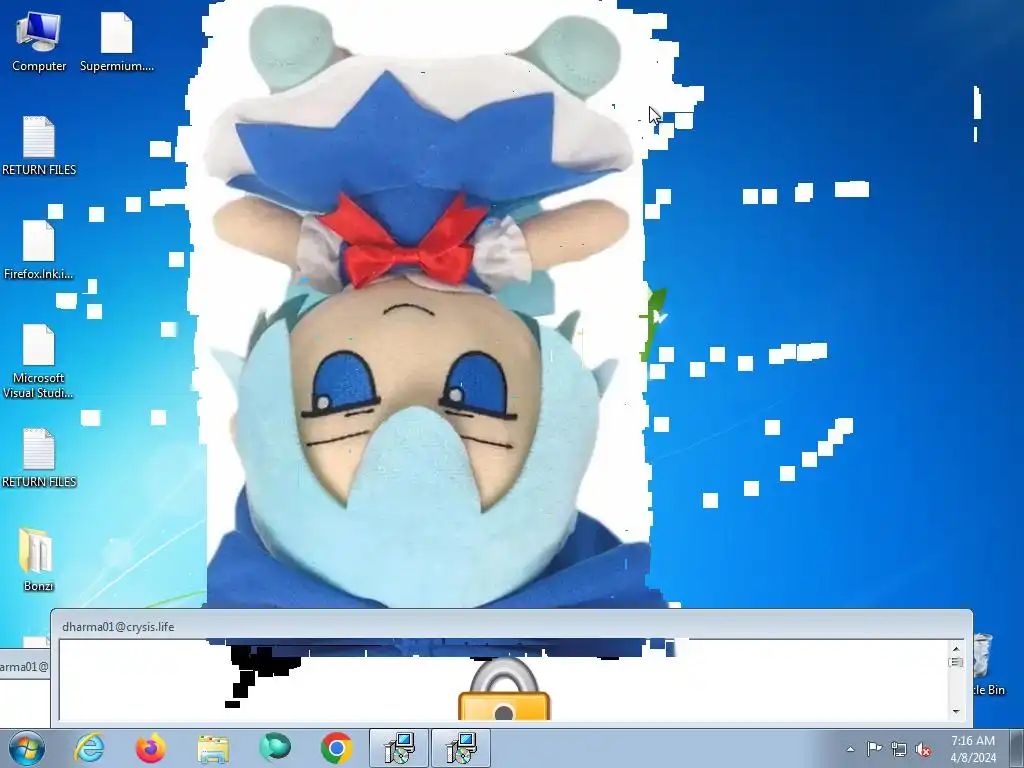1024x768 pixels.
Task: Open the Bonzi folder
Action: click(x=38, y=560)
